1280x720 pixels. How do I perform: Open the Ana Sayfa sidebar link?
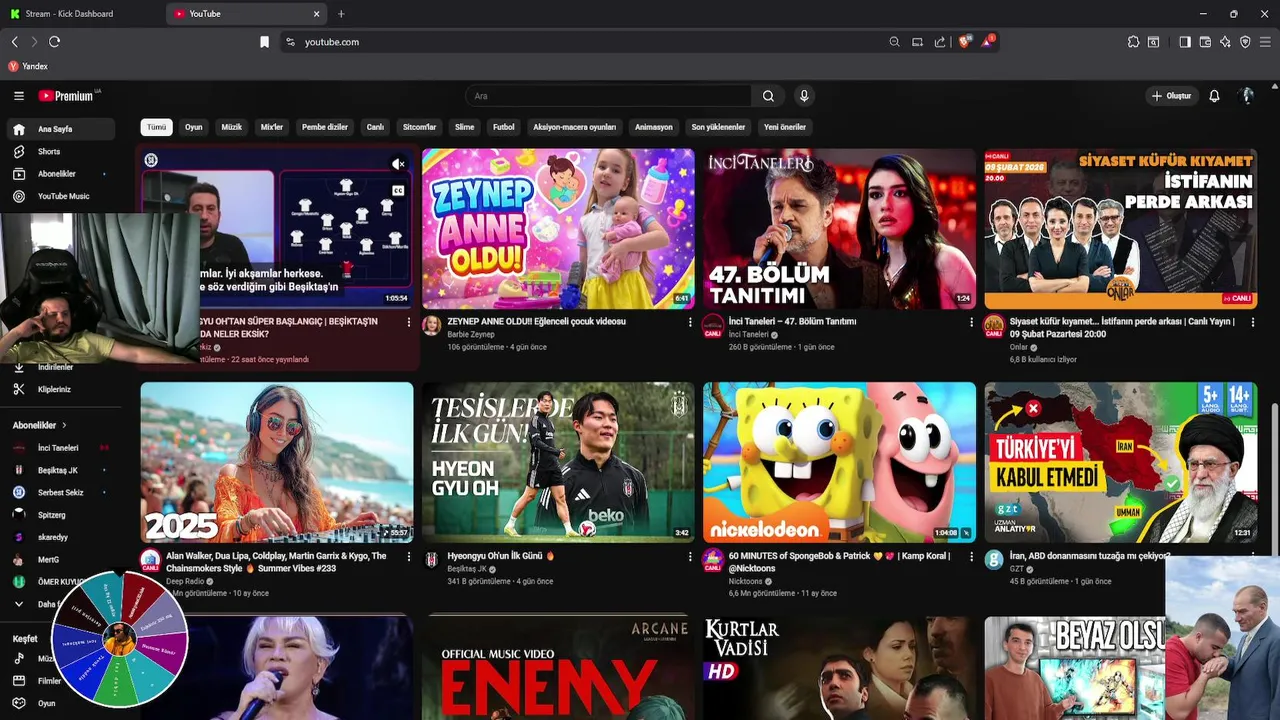60,129
